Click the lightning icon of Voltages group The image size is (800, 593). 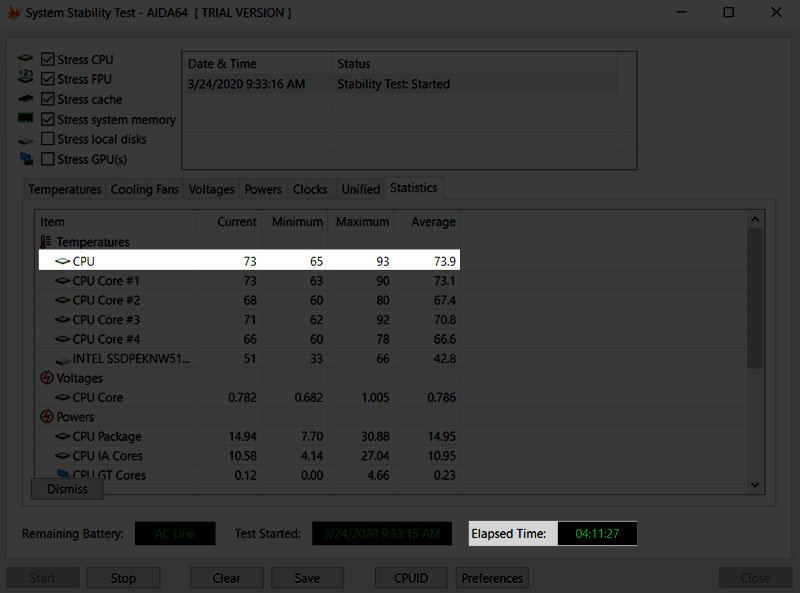[46, 378]
